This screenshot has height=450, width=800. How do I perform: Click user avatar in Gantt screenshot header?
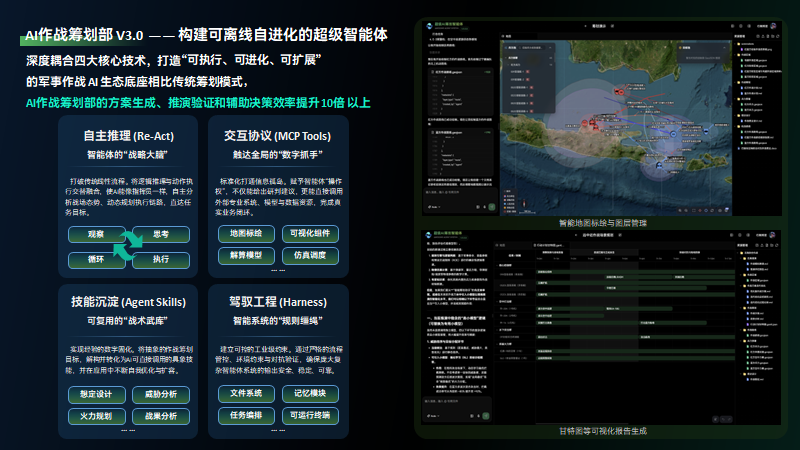772,235
